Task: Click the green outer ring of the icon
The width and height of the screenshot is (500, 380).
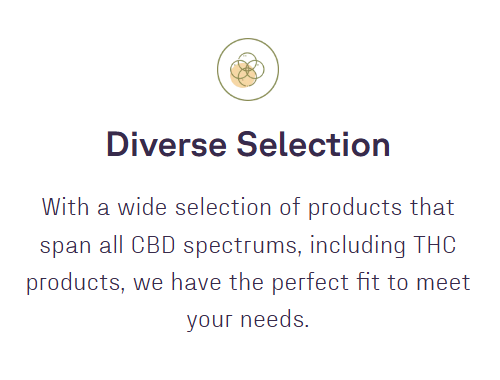Action: click(x=248, y=69)
